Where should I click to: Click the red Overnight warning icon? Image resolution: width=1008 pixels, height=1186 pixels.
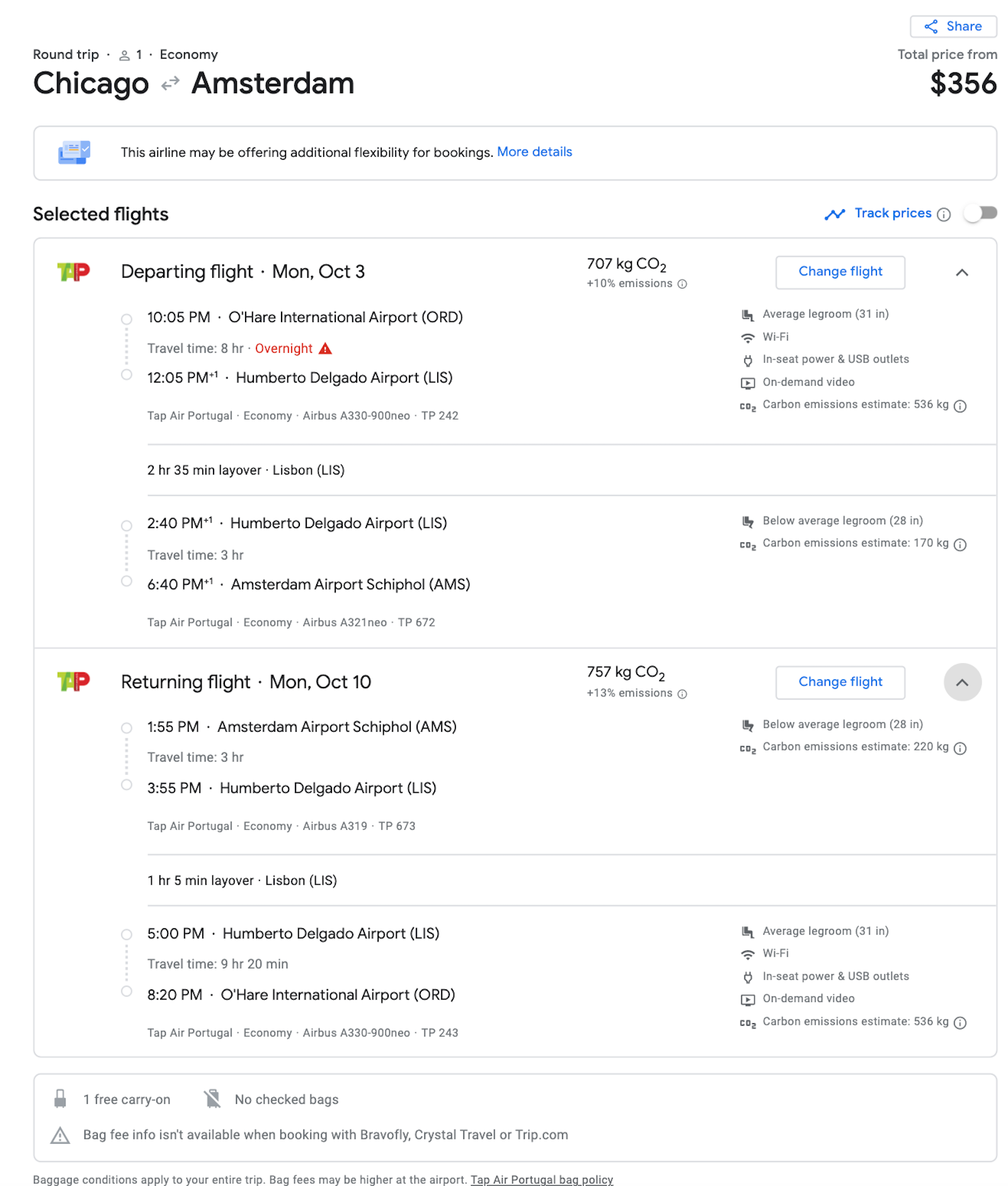click(x=325, y=348)
